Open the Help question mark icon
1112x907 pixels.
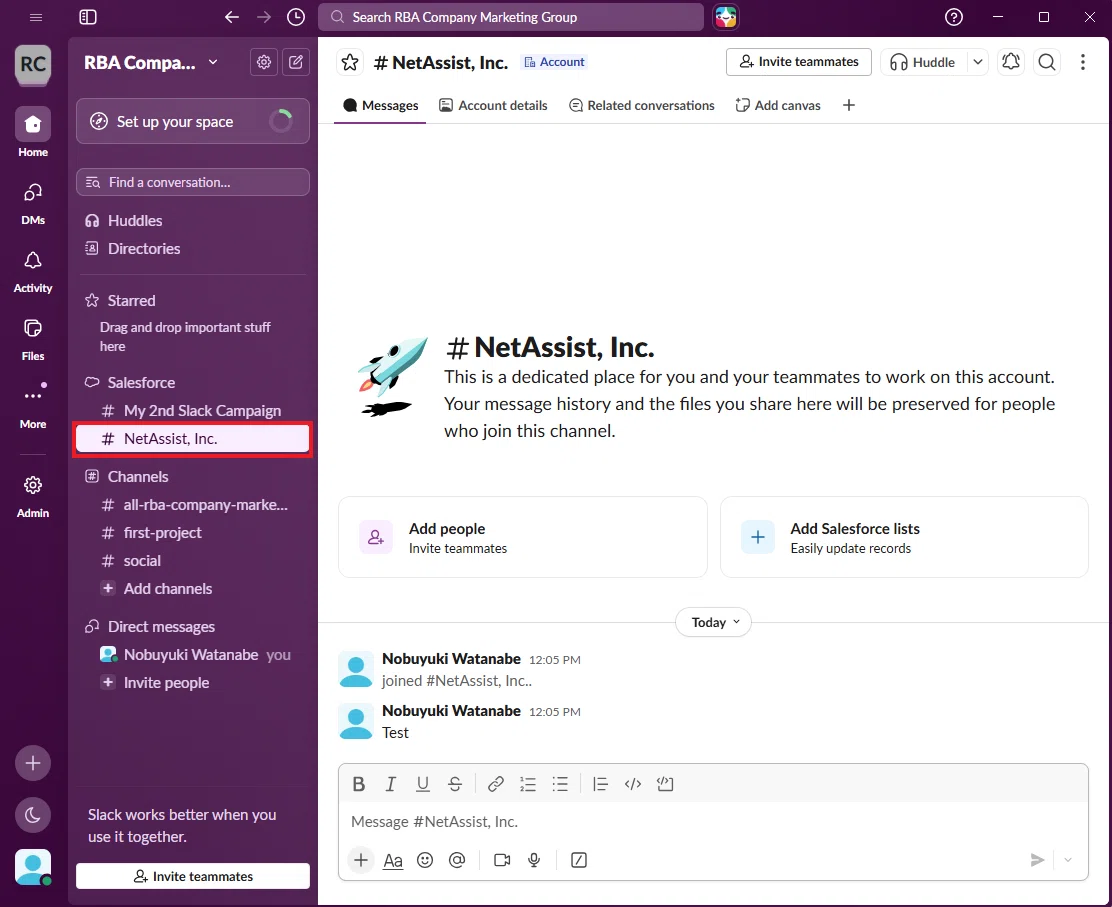[x=954, y=17]
